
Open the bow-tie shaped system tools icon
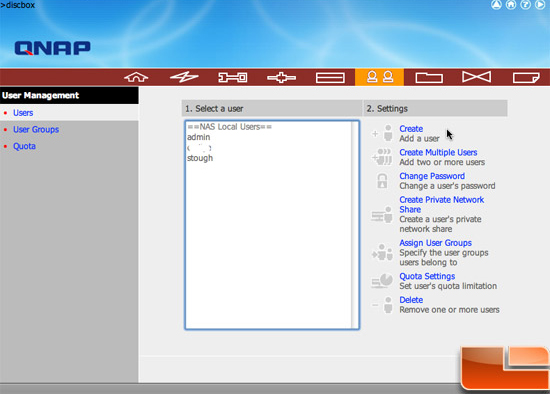(x=476, y=77)
